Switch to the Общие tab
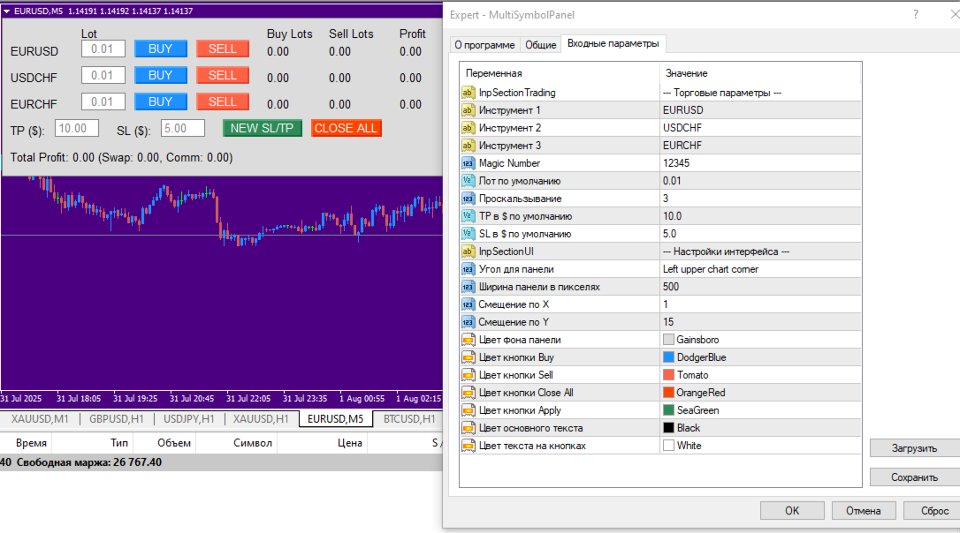This screenshot has width=960, height=533. [541, 45]
